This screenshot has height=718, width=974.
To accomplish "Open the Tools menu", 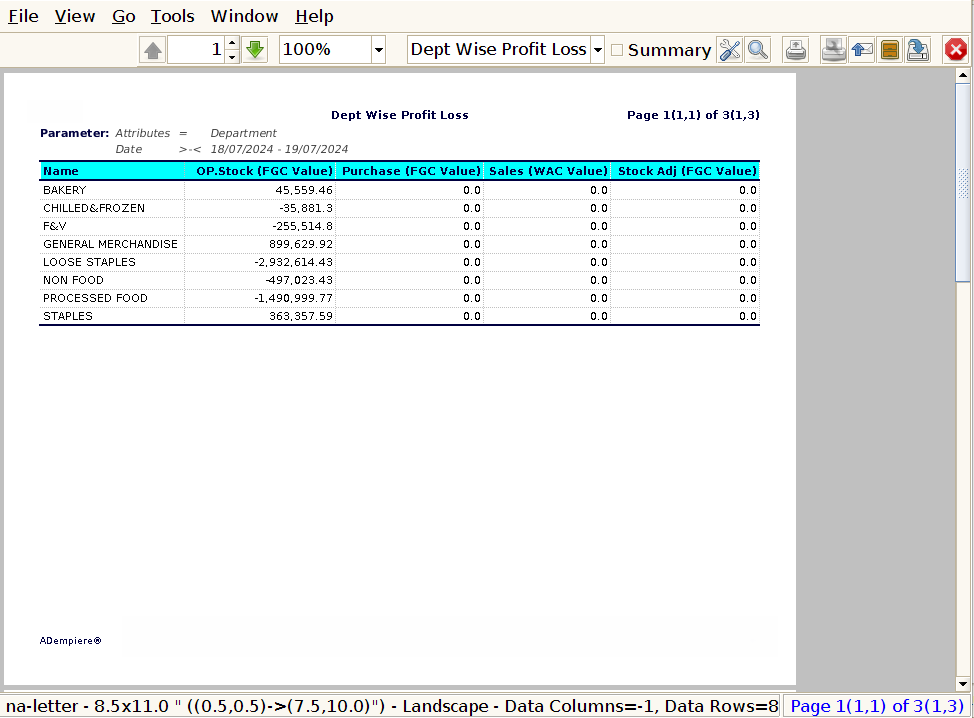I will tap(172, 16).
